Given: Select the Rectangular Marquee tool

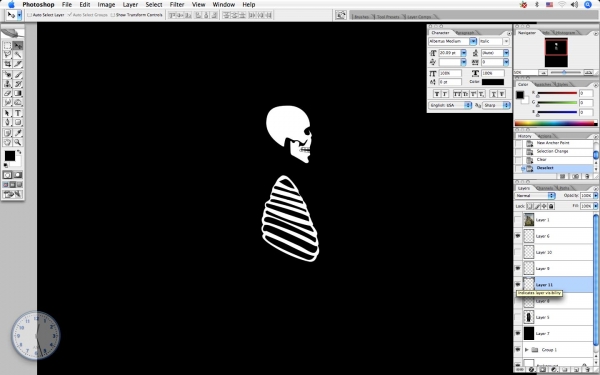Looking at the screenshot, I should point(7,46).
